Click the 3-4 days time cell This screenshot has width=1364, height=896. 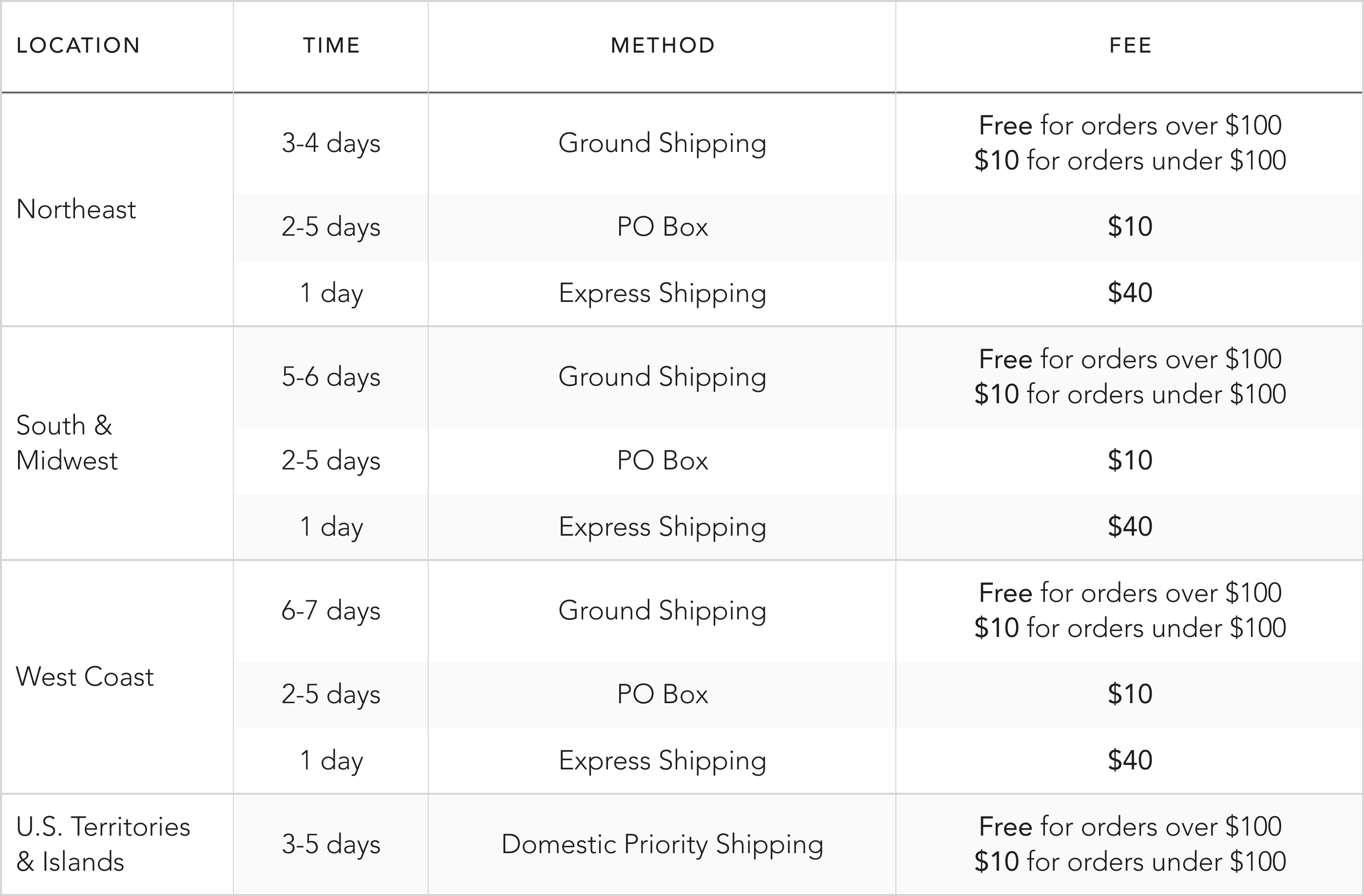pos(331,143)
